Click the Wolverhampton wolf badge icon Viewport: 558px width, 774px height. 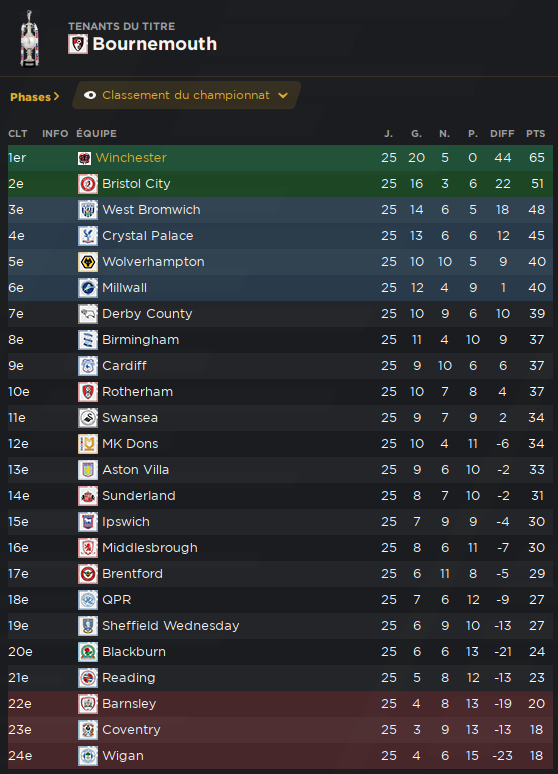(88, 262)
